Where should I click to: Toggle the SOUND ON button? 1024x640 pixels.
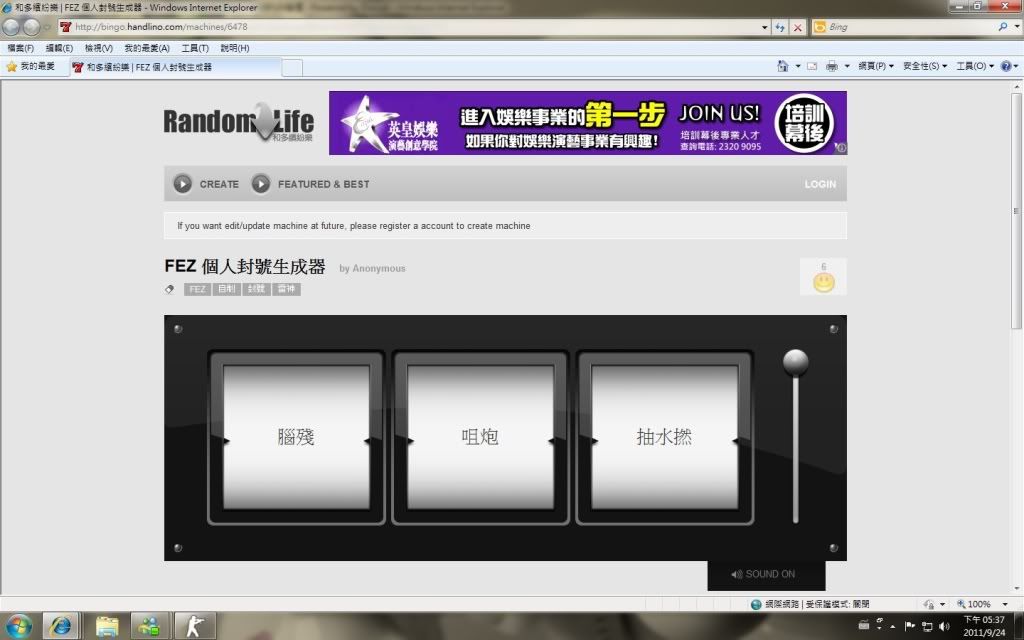click(x=765, y=574)
